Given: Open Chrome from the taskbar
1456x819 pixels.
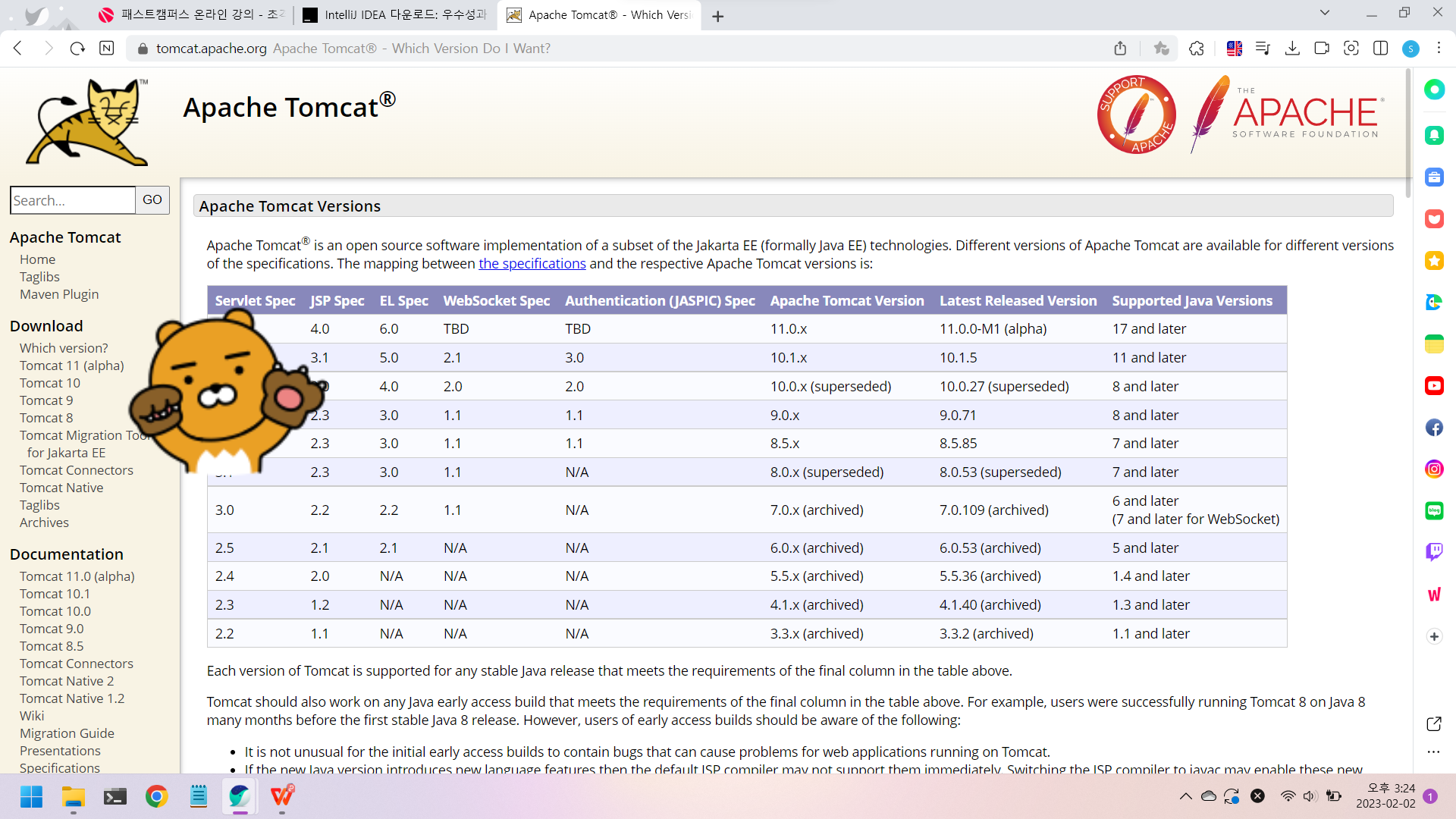Looking at the screenshot, I should (157, 796).
